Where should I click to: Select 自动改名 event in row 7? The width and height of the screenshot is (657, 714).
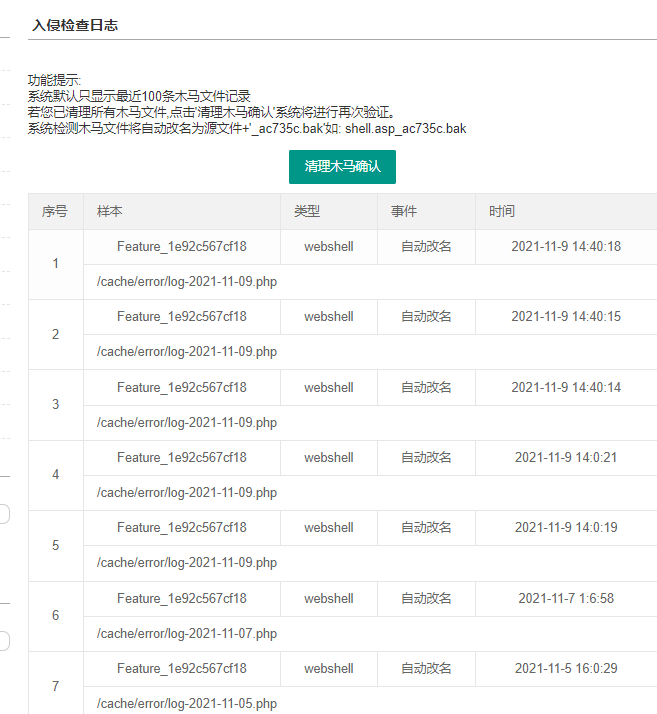coord(426,668)
